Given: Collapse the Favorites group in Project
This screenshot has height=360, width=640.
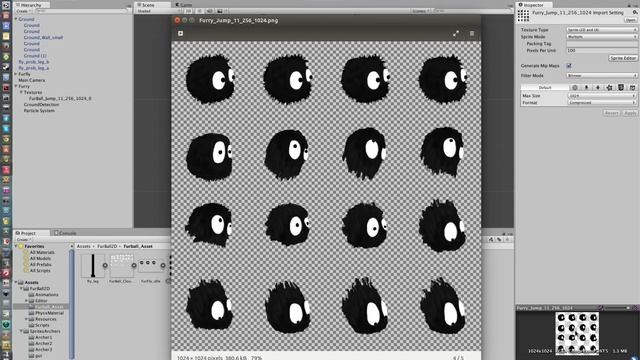Looking at the screenshot, I should [16, 247].
